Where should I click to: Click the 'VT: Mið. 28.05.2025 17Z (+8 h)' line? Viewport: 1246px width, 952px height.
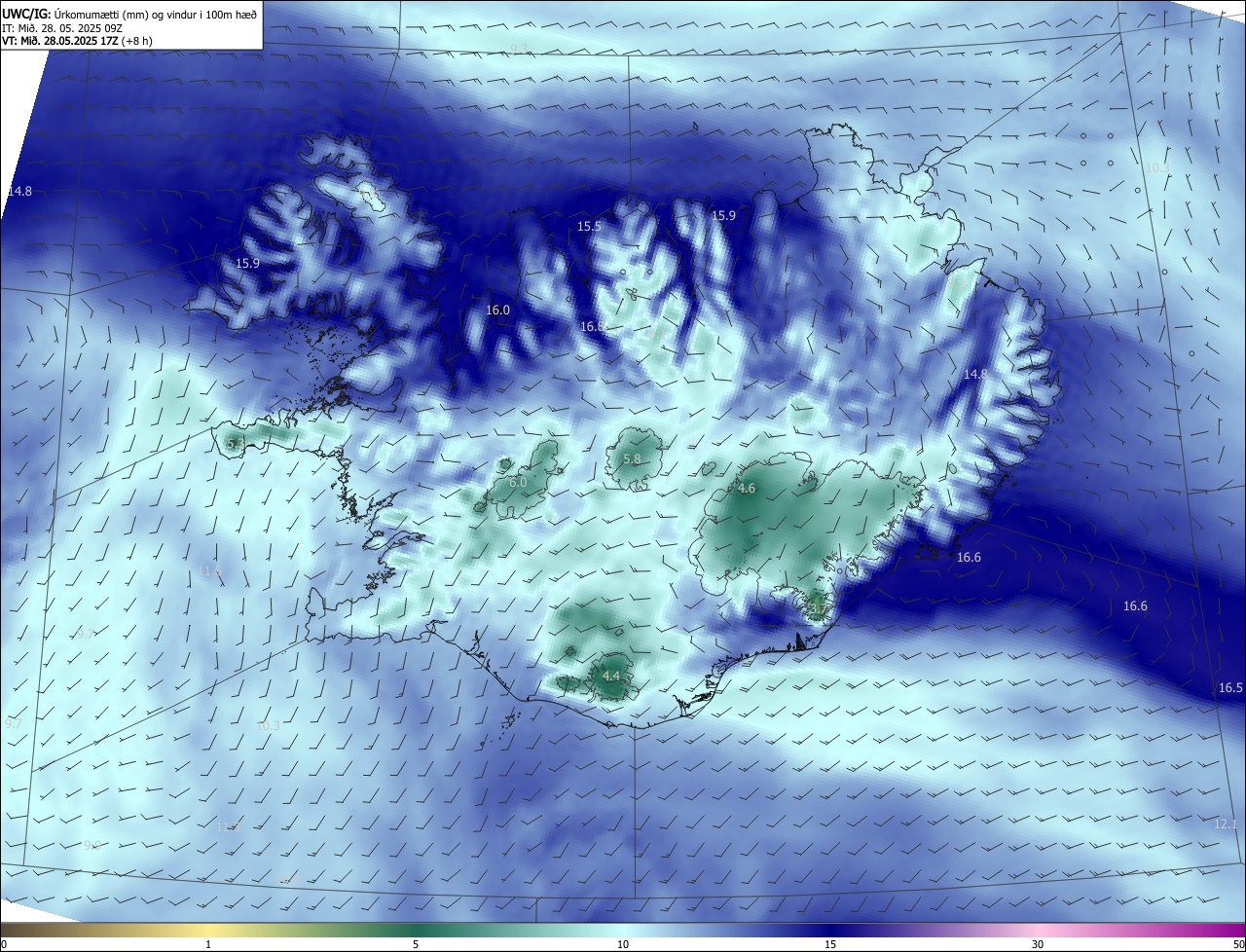[x=77, y=41]
